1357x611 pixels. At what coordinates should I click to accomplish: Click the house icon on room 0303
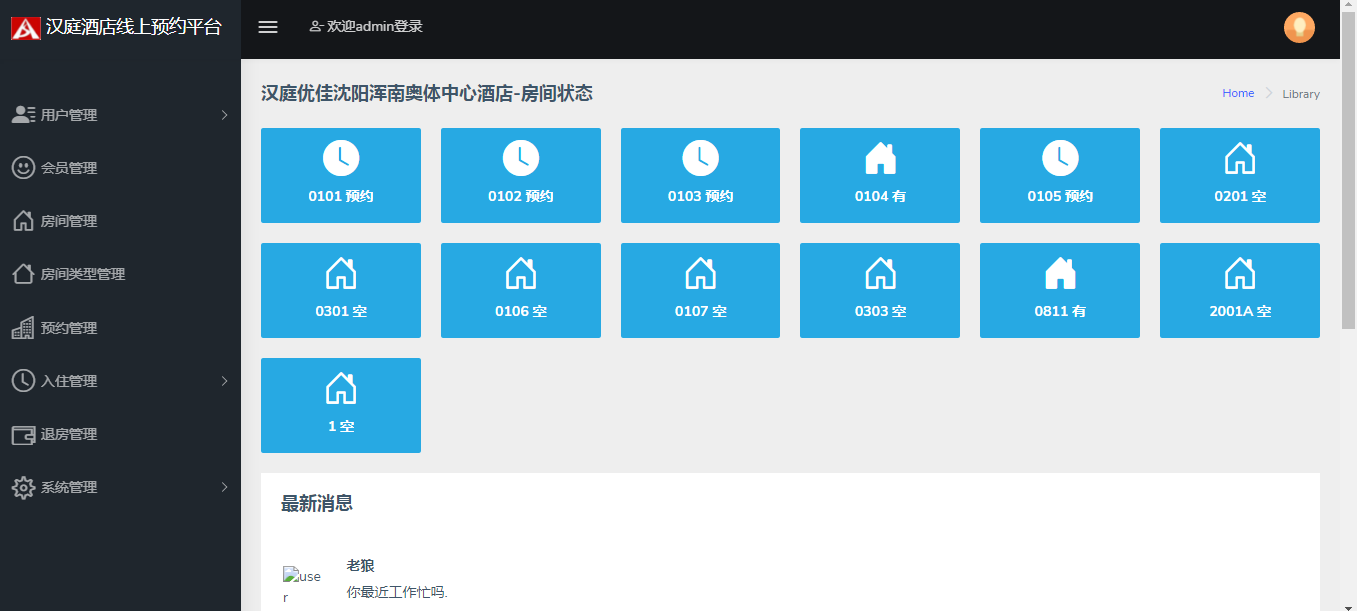click(880, 272)
